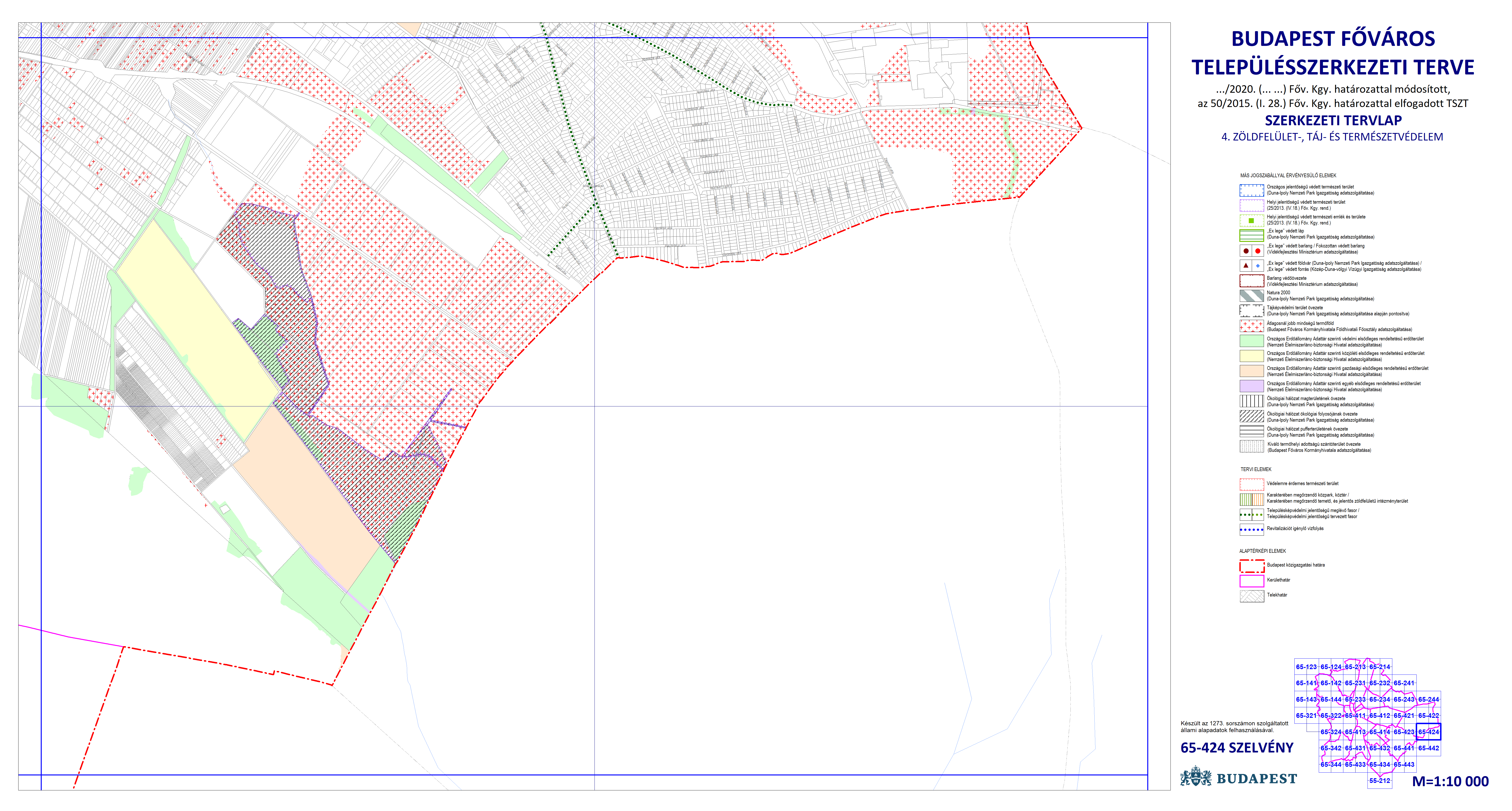
Task: Click the 'Natura 2000' legend label
Action: click(1278, 293)
